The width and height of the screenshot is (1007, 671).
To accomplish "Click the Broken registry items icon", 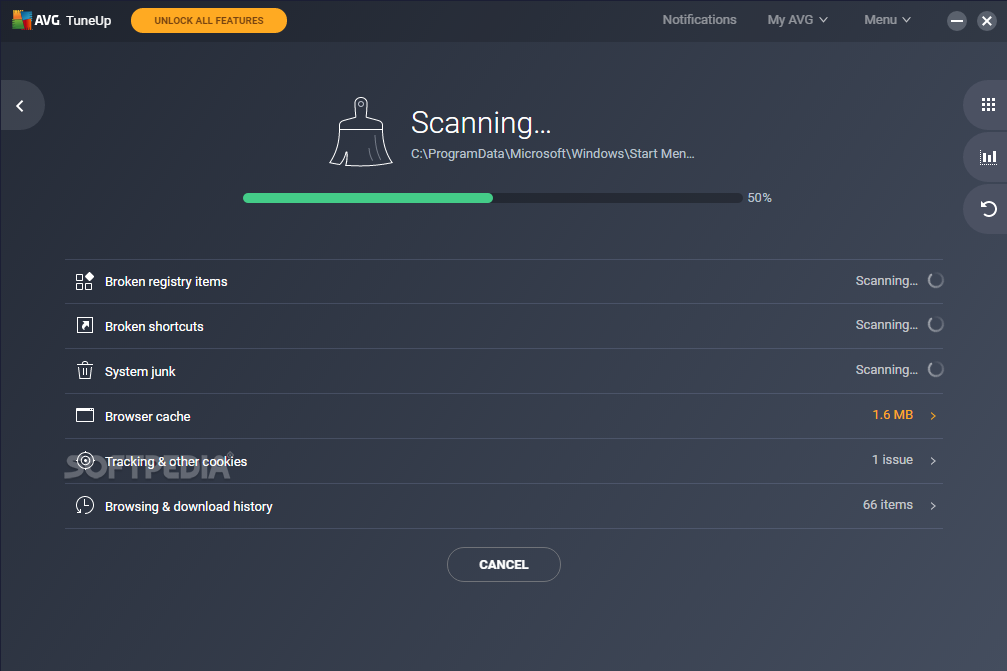I will [85, 281].
